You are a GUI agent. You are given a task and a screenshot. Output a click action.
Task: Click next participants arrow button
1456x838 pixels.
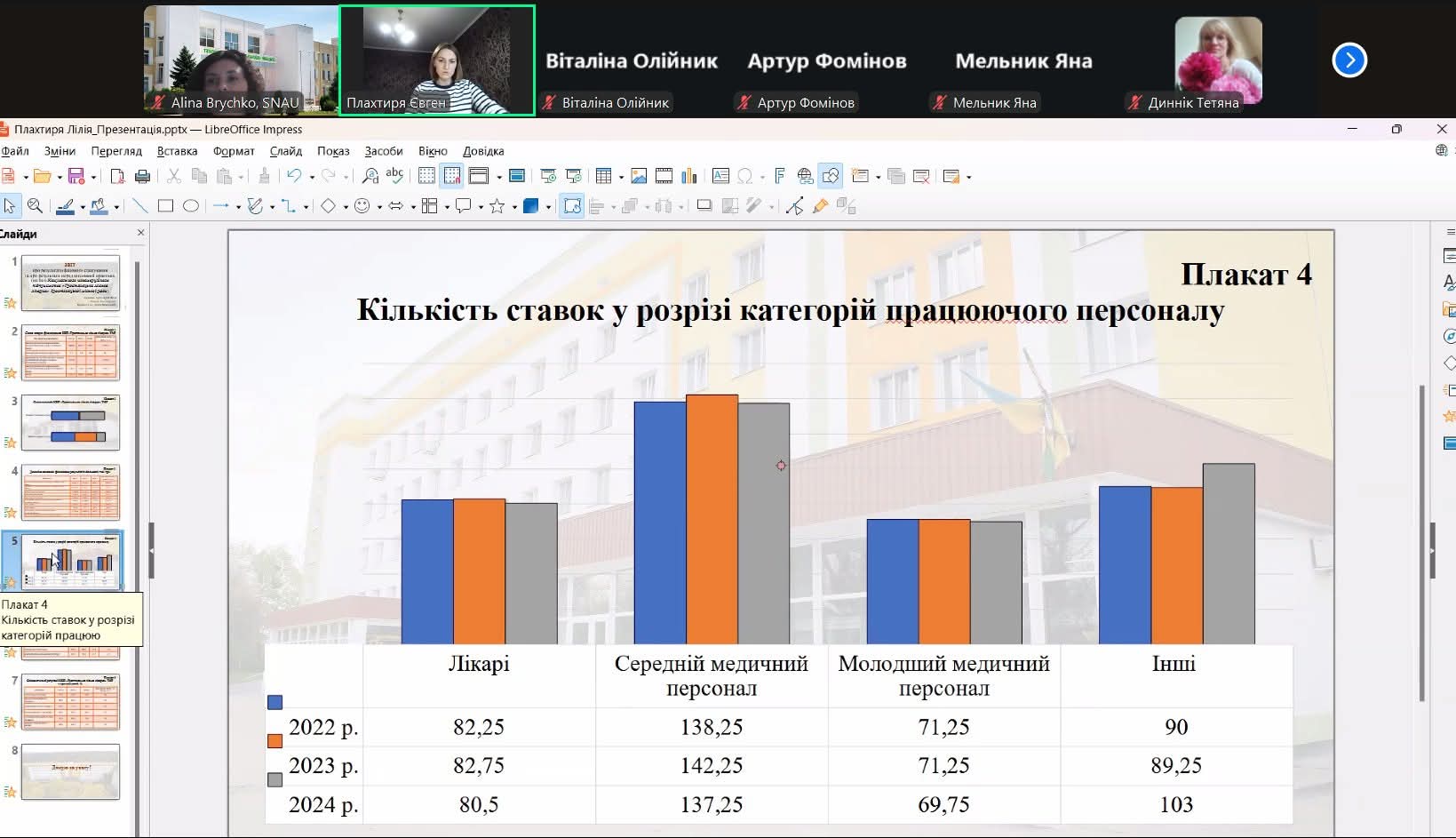(x=1349, y=60)
